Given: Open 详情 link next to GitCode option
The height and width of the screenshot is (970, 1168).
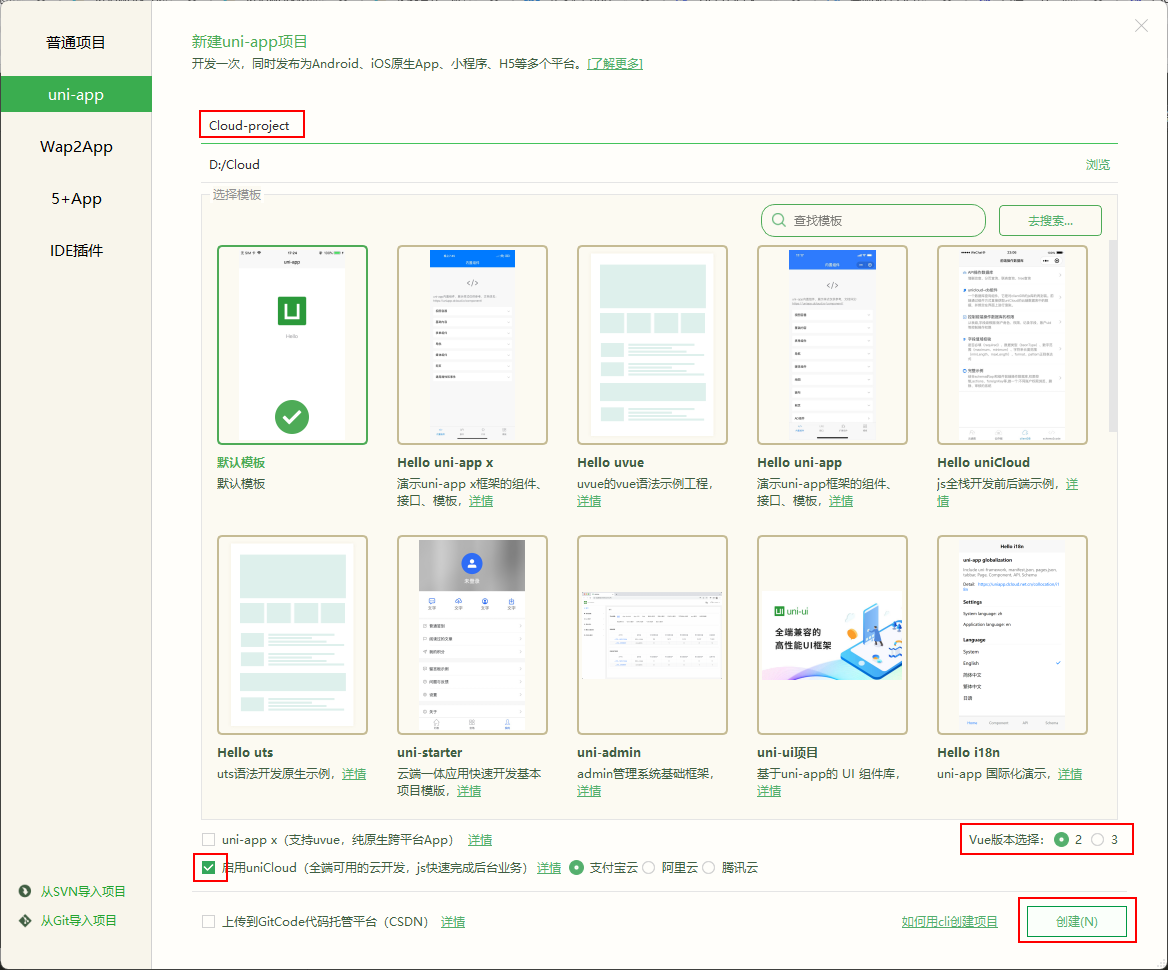Looking at the screenshot, I should 453,922.
